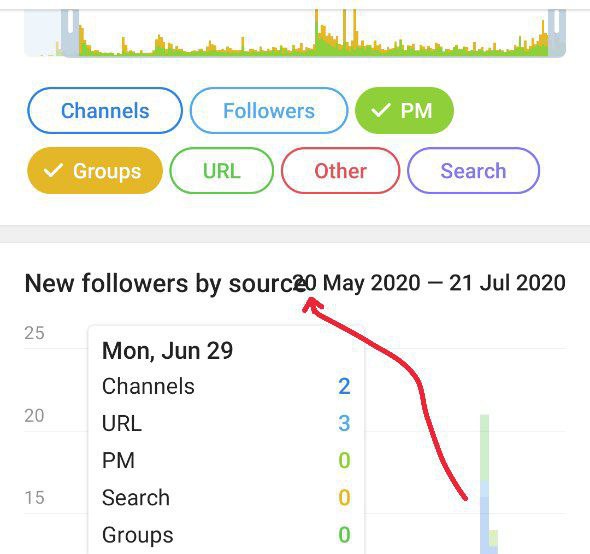This screenshot has width=590, height=554.
Task: Click the Mon, Jun 29 tooltip header
Action: (x=167, y=351)
